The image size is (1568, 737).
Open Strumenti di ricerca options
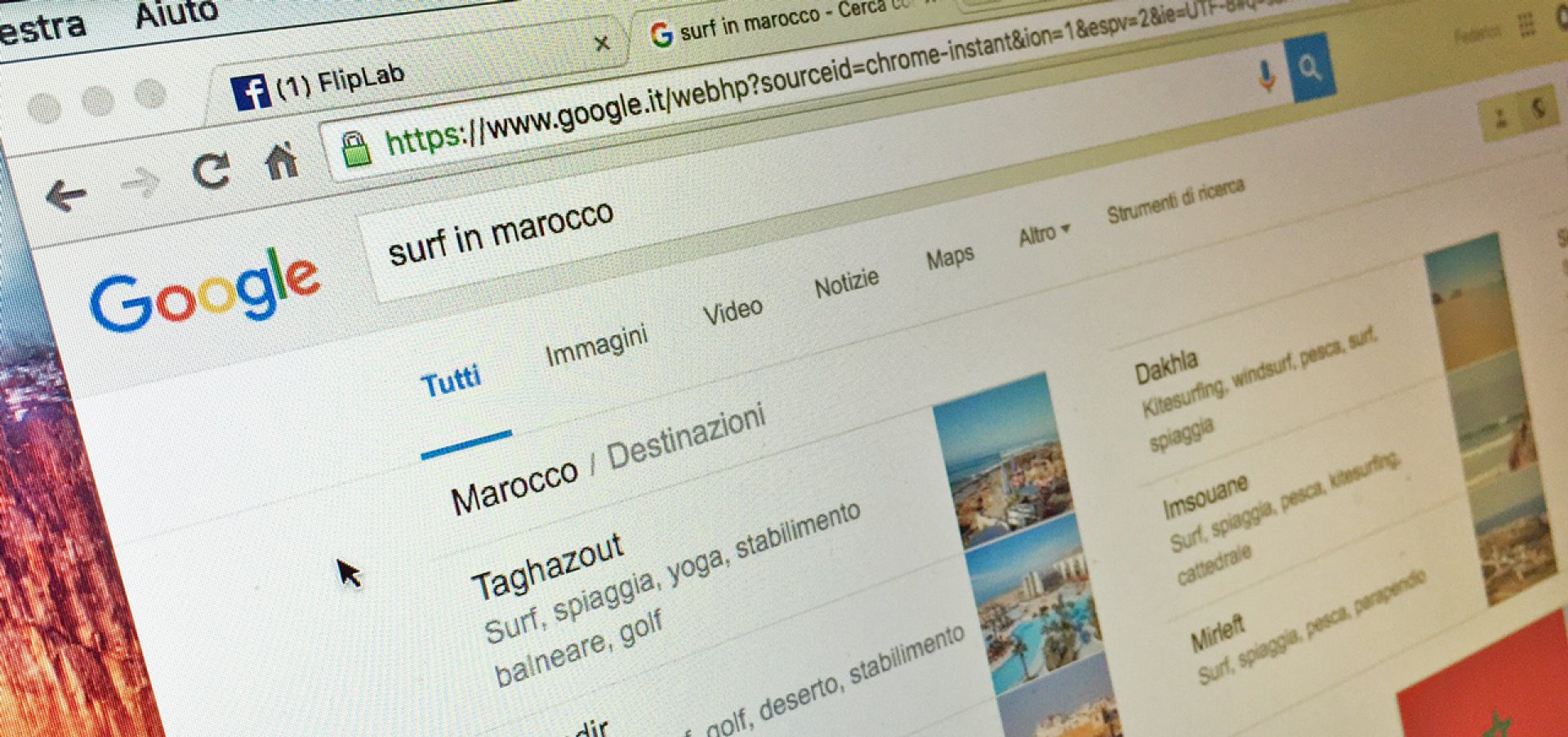click(1175, 200)
